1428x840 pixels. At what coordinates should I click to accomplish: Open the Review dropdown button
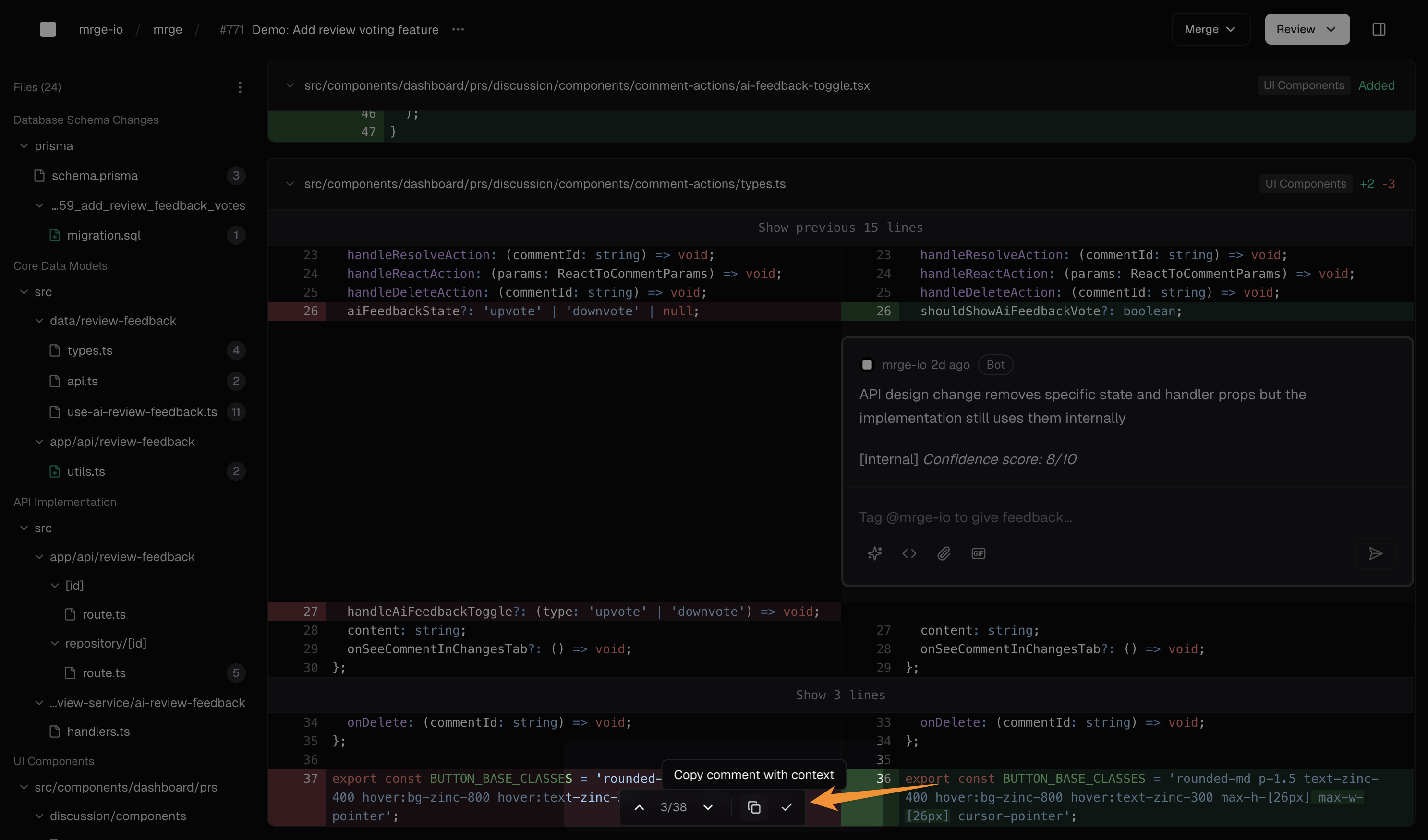pyautogui.click(x=1307, y=29)
